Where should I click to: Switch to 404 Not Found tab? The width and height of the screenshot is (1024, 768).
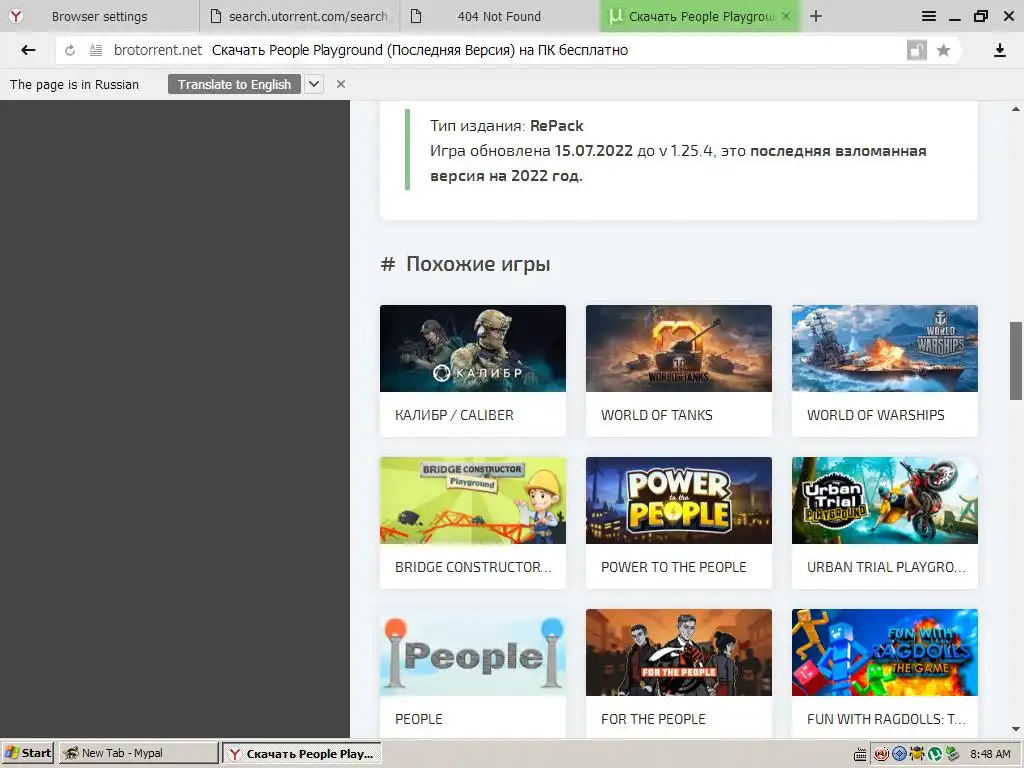click(499, 16)
